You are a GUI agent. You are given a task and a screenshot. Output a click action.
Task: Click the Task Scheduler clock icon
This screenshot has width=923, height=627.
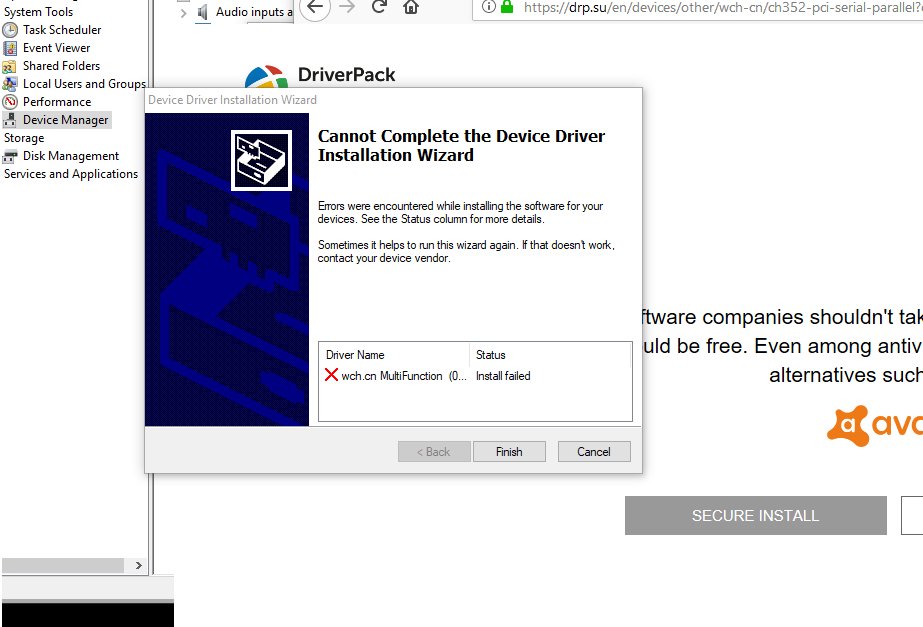[10, 30]
